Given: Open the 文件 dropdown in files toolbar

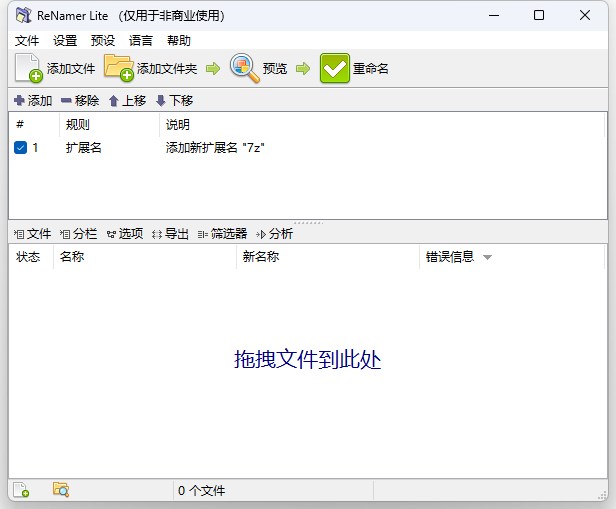Looking at the screenshot, I should pos(32,234).
